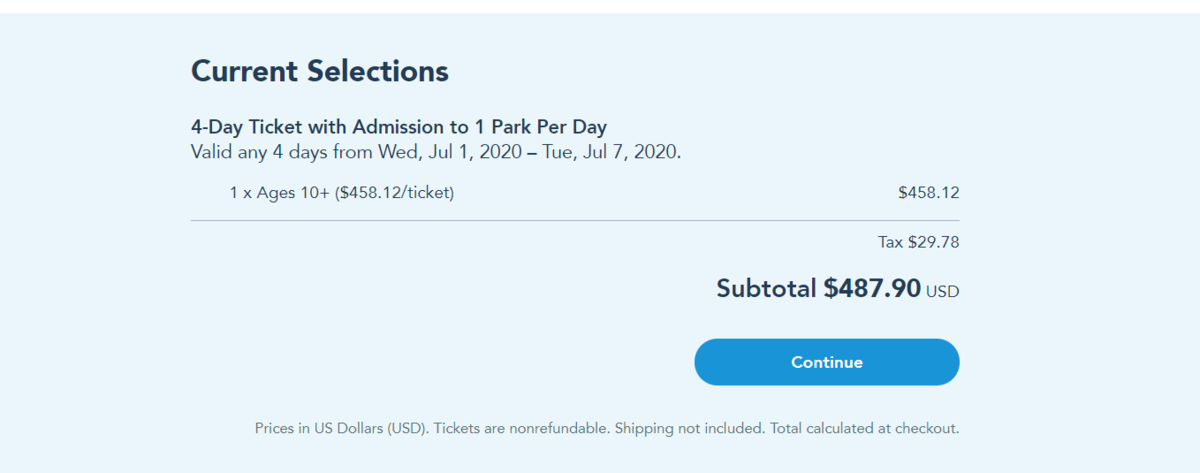
Task: Click the horizontal divider under the line item
Action: (x=574, y=220)
